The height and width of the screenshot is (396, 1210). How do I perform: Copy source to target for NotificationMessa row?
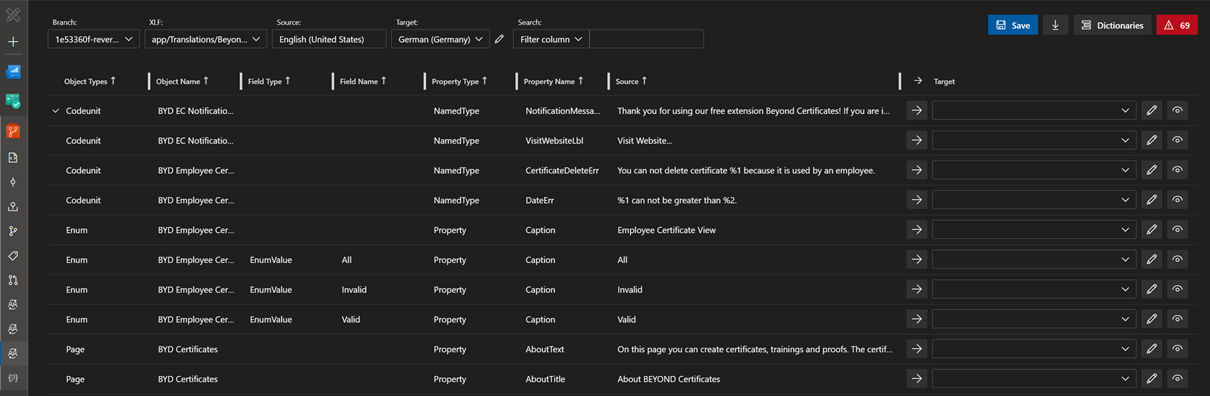pyautogui.click(x=917, y=111)
